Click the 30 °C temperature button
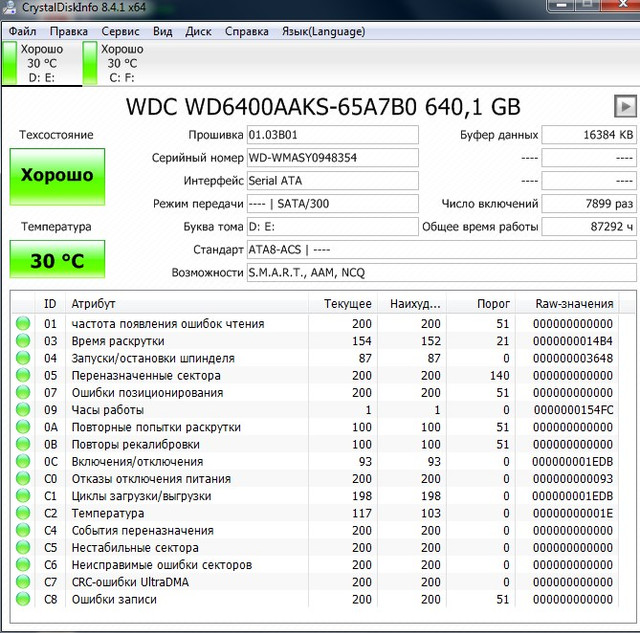640x633 pixels. (57, 260)
